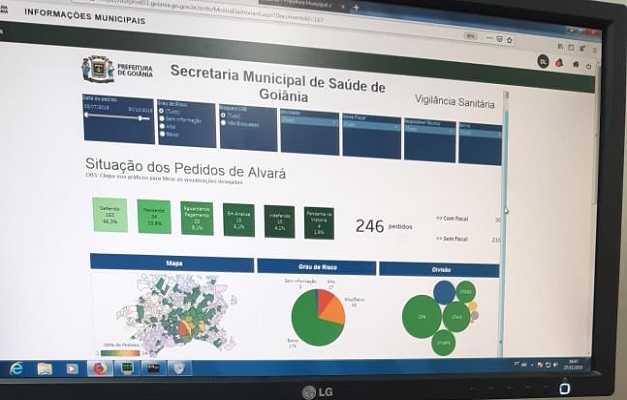
Task: Click the 90% zoom indicator
Action: pos(471,36)
